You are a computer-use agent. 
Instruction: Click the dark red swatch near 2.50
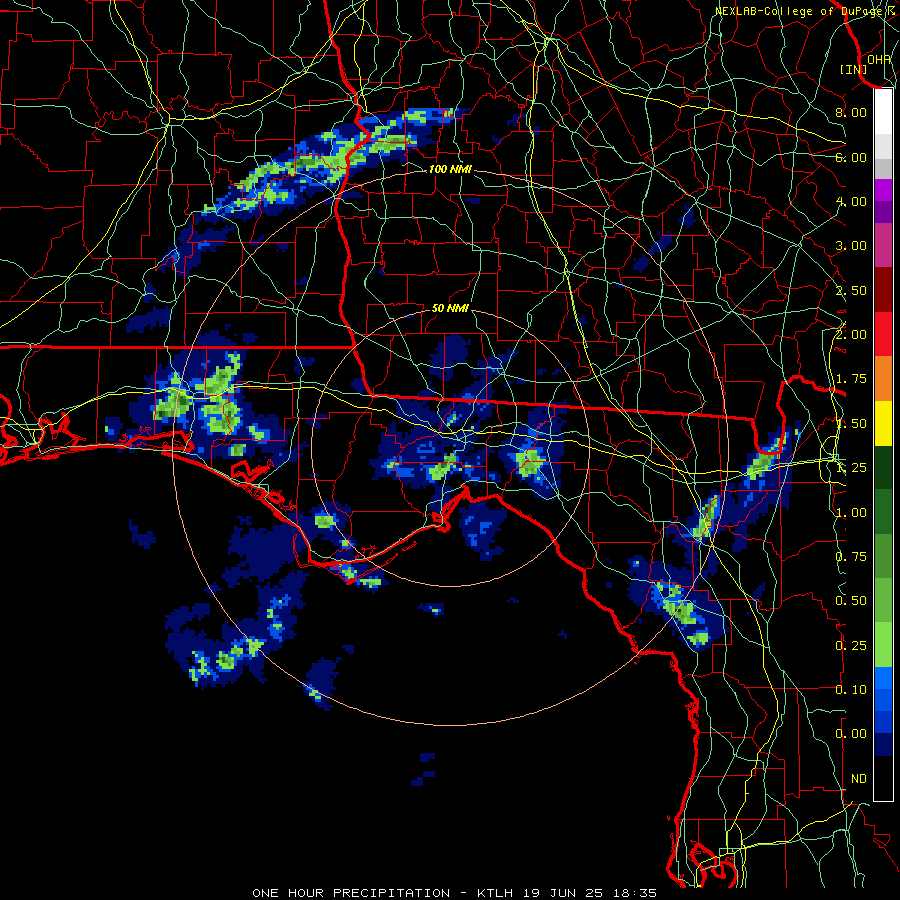click(883, 290)
